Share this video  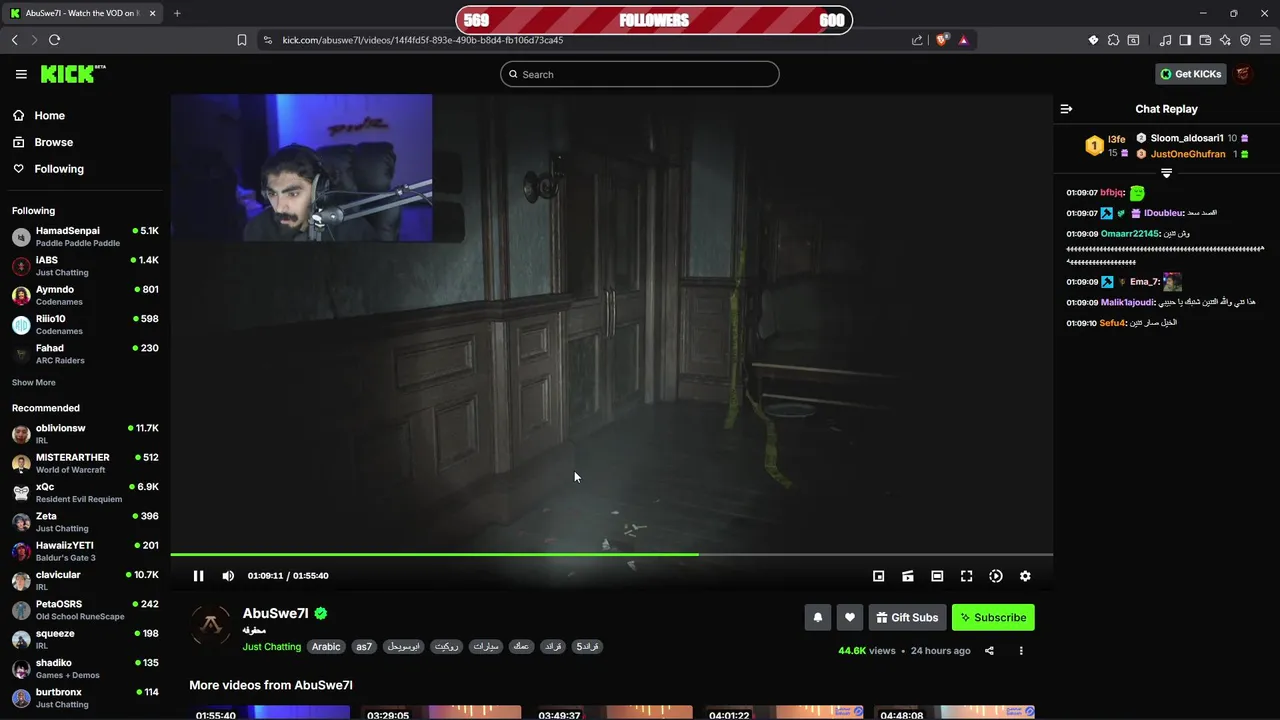(x=989, y=651)
